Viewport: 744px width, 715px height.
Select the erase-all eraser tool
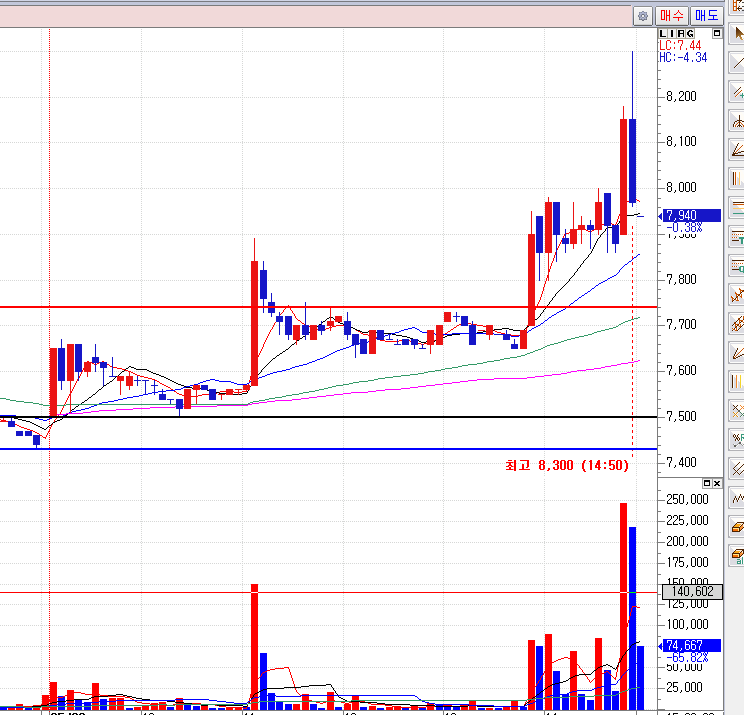(737, 556)
